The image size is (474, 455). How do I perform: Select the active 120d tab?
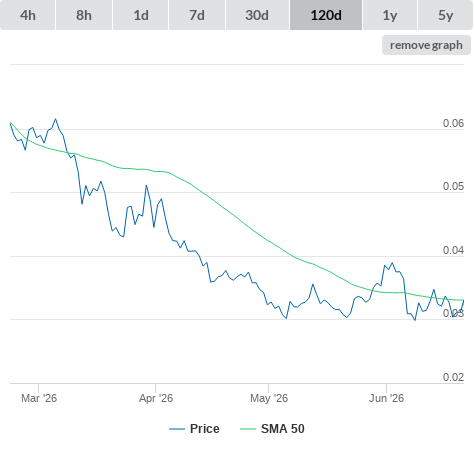click(326, 15)
